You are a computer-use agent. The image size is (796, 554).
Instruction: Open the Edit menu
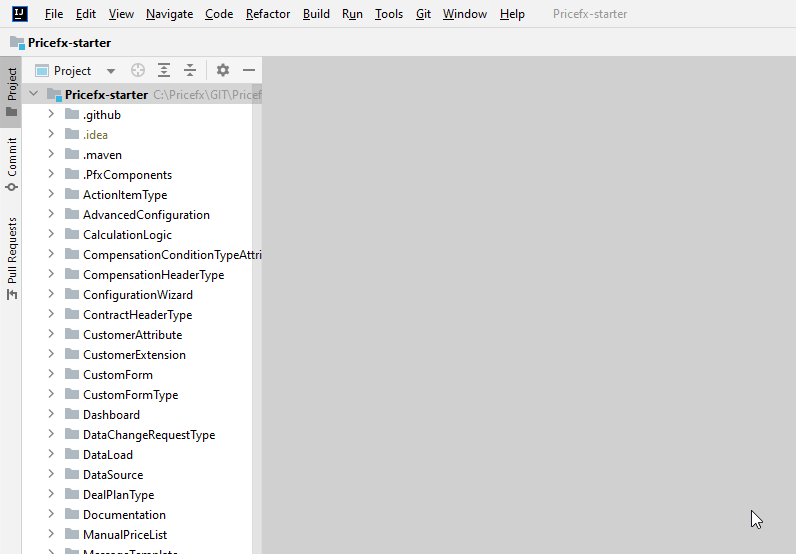coord(86,14)
